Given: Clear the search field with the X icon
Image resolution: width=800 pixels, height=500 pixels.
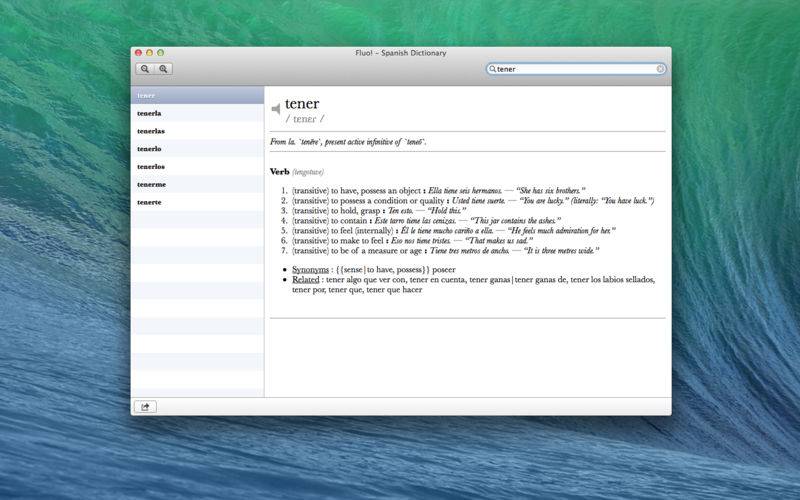Looking at the screenshot, I should 660,69.
